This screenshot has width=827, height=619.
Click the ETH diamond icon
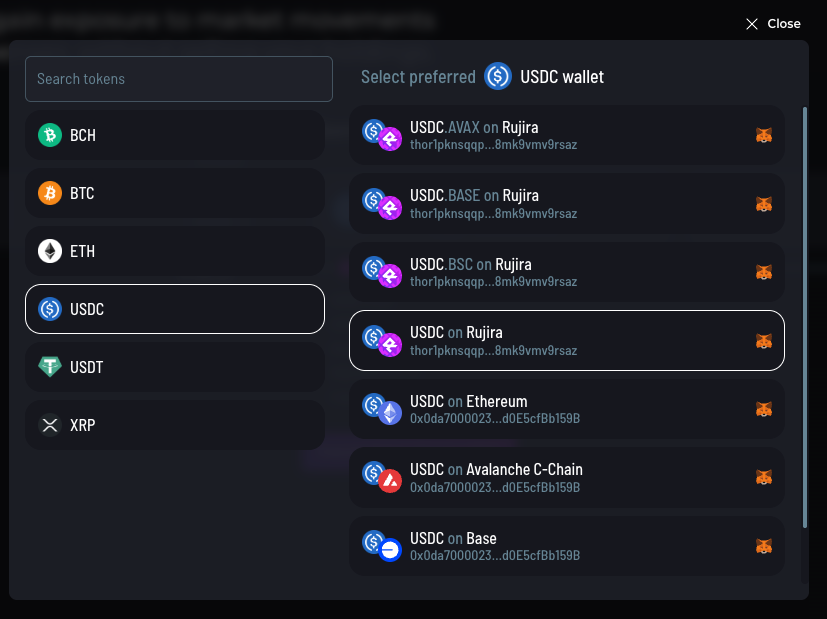(50, 251)
